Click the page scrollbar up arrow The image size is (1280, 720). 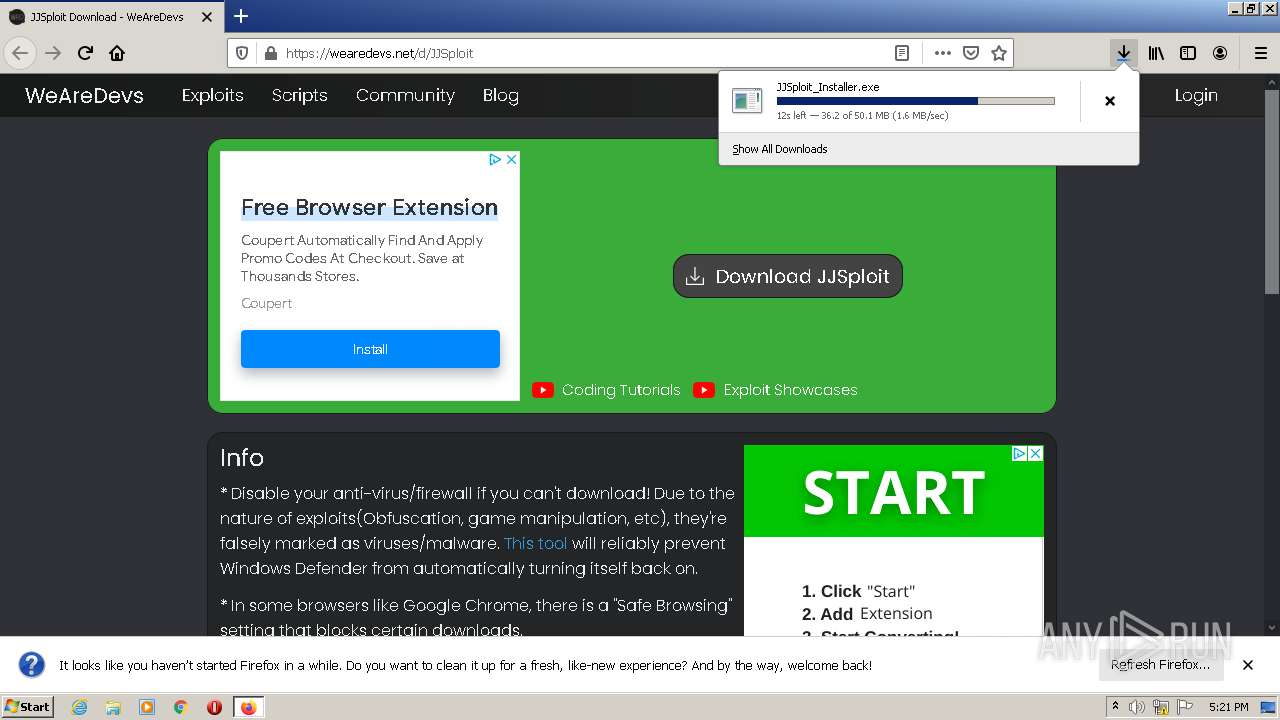[x=1272, y=82]
